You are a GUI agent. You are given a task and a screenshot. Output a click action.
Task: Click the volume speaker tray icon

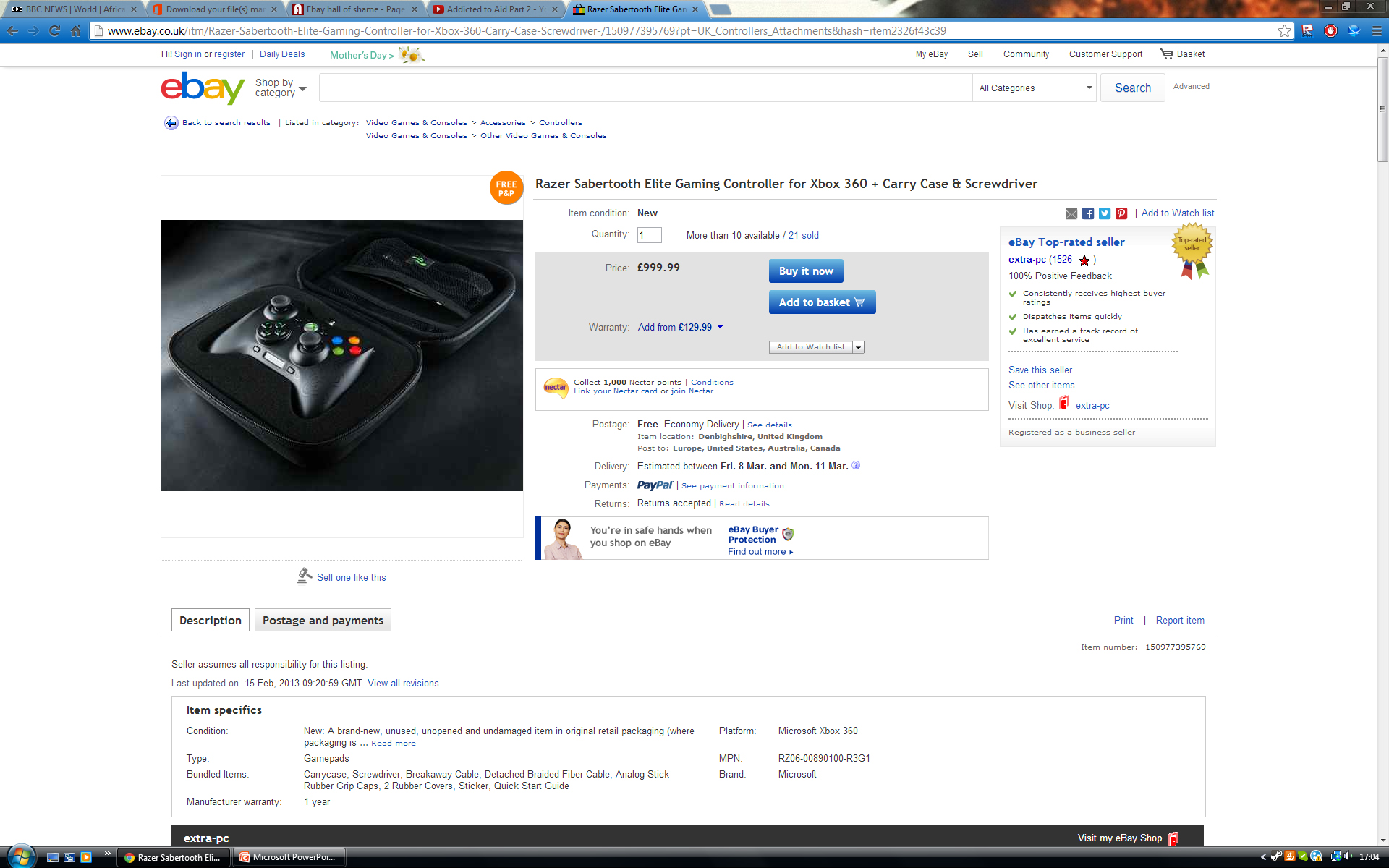[1348, 856]
